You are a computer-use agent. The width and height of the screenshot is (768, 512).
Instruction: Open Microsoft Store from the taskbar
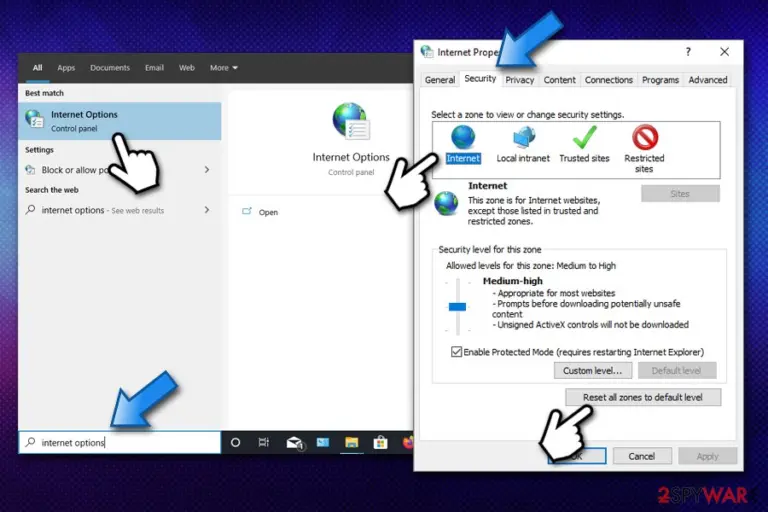coord(381,442)
